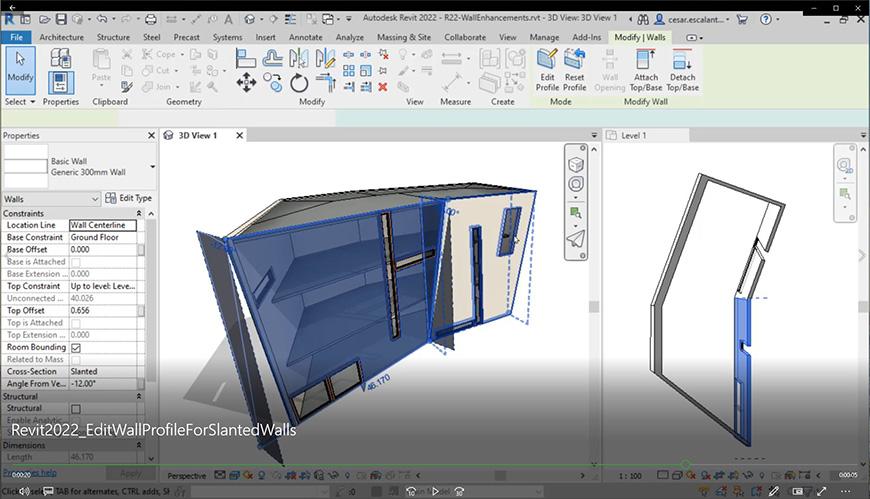Click the Location Line value field
The image size is (870, 499).
pyautogui.click(x=103, y=225)
